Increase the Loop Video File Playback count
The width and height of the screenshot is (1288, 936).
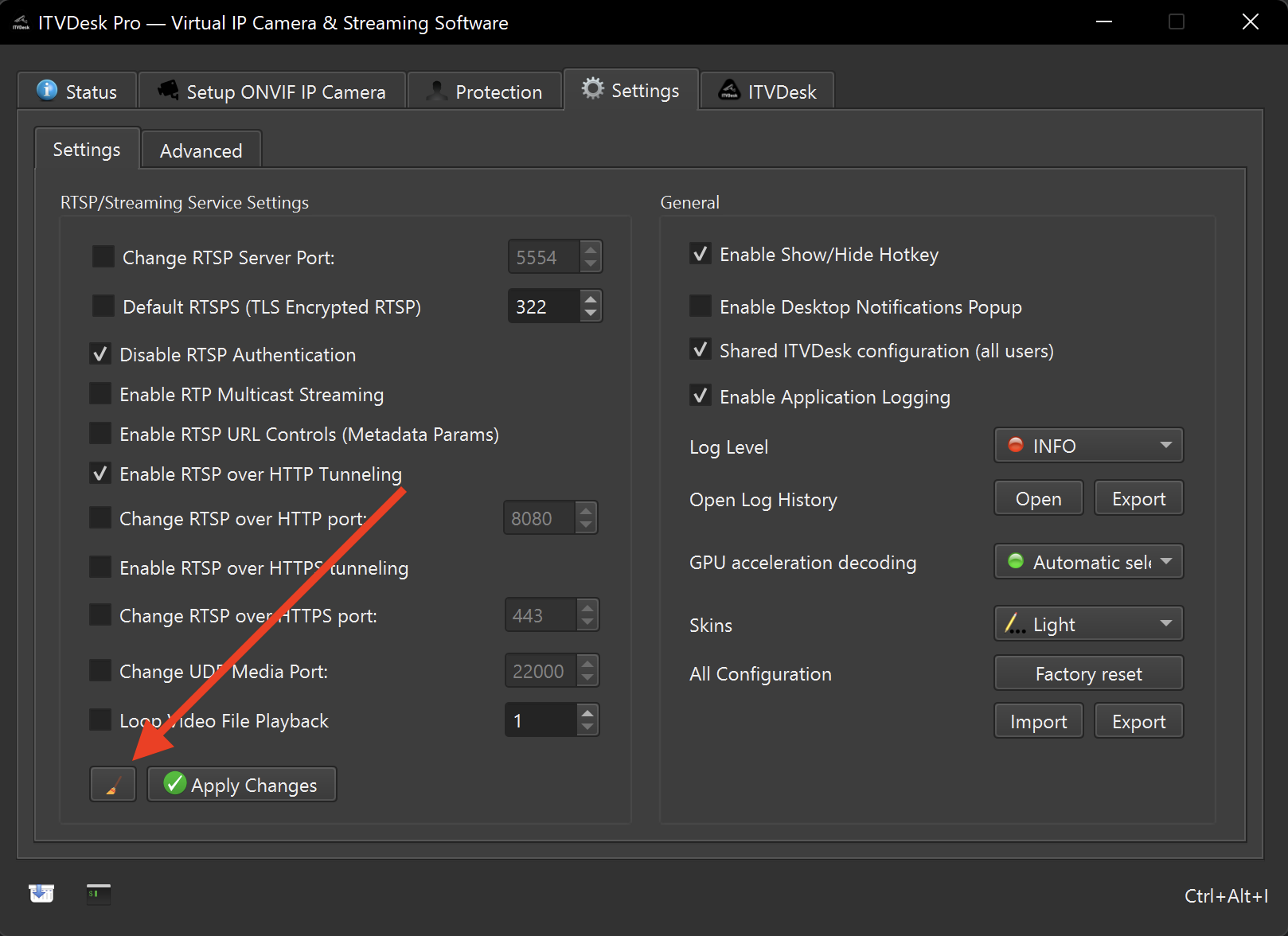(587, 712)
